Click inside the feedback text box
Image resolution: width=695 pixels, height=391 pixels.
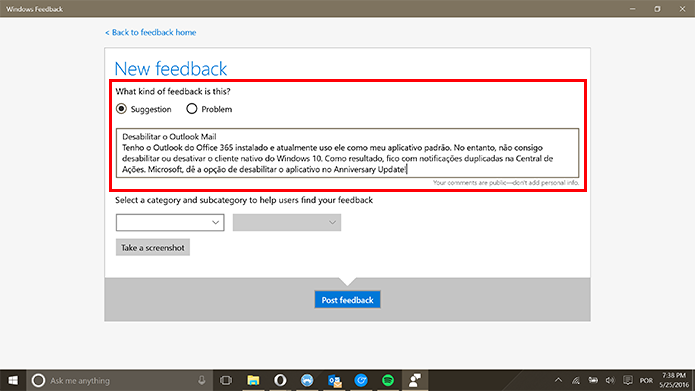click(348, 153)
